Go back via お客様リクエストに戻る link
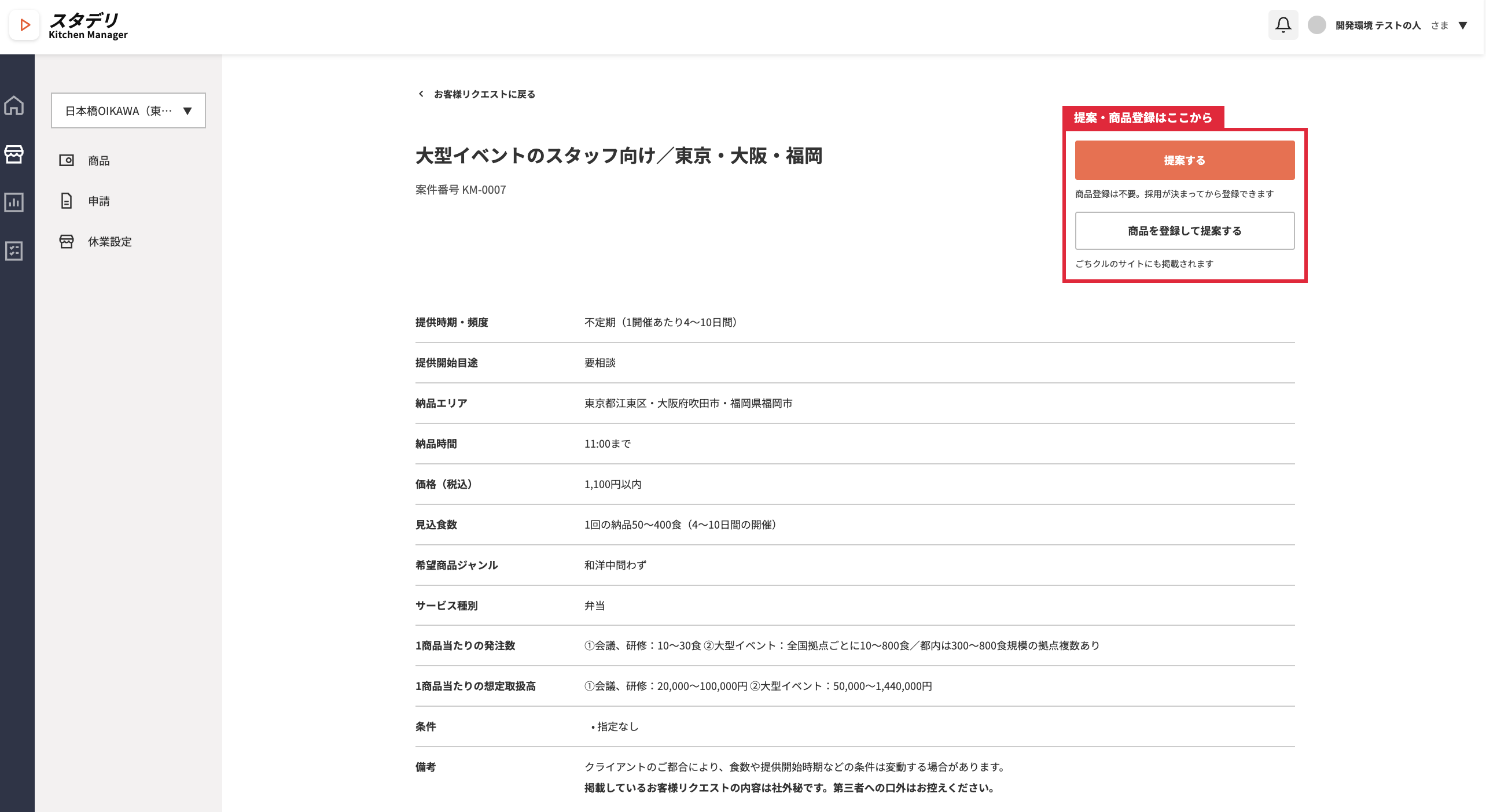 click(484, 94)
